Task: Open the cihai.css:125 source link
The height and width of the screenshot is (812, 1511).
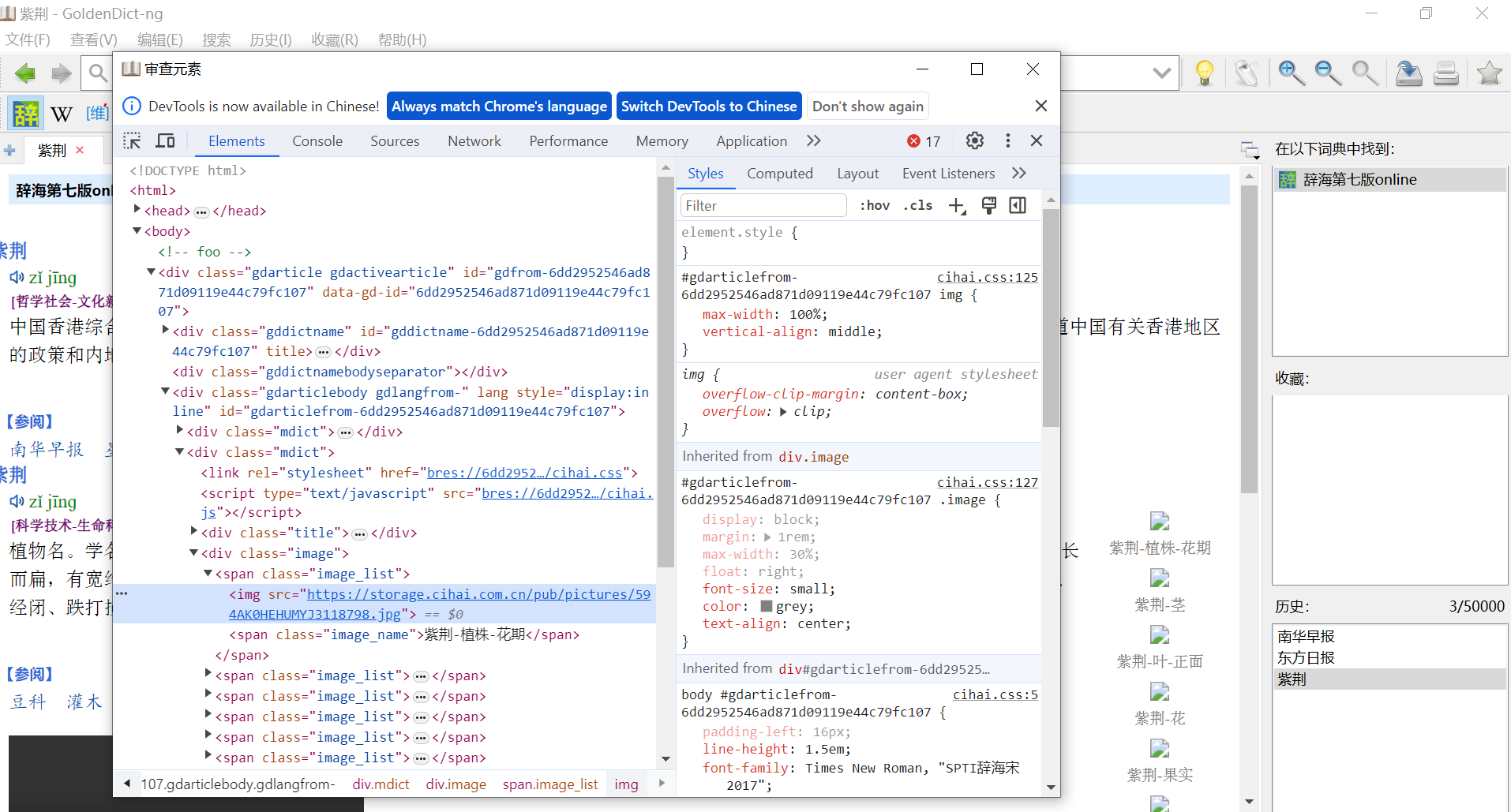Action: (987, 277)
